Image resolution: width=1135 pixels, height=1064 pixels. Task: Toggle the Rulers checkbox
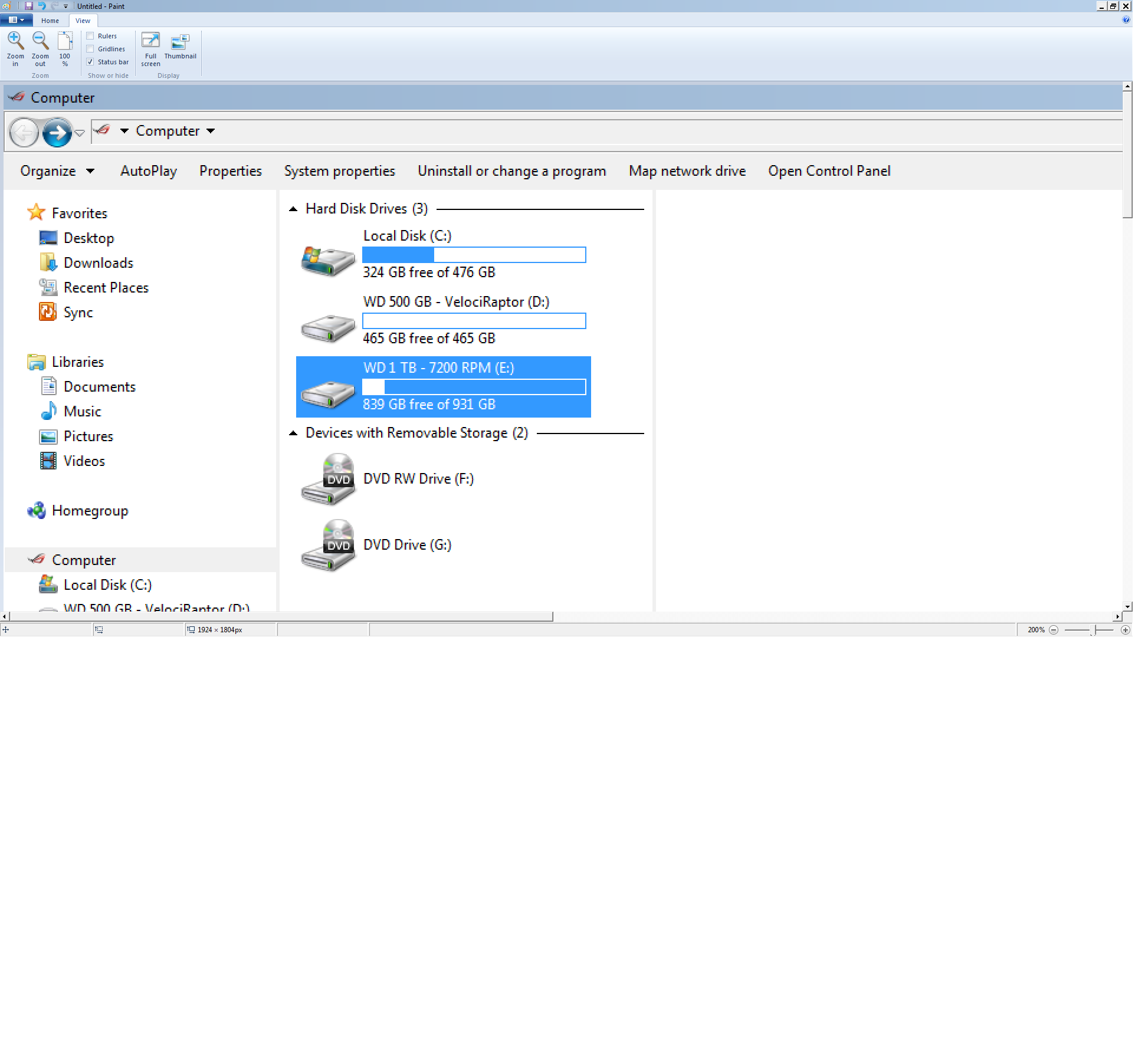(x=90, y=35)
